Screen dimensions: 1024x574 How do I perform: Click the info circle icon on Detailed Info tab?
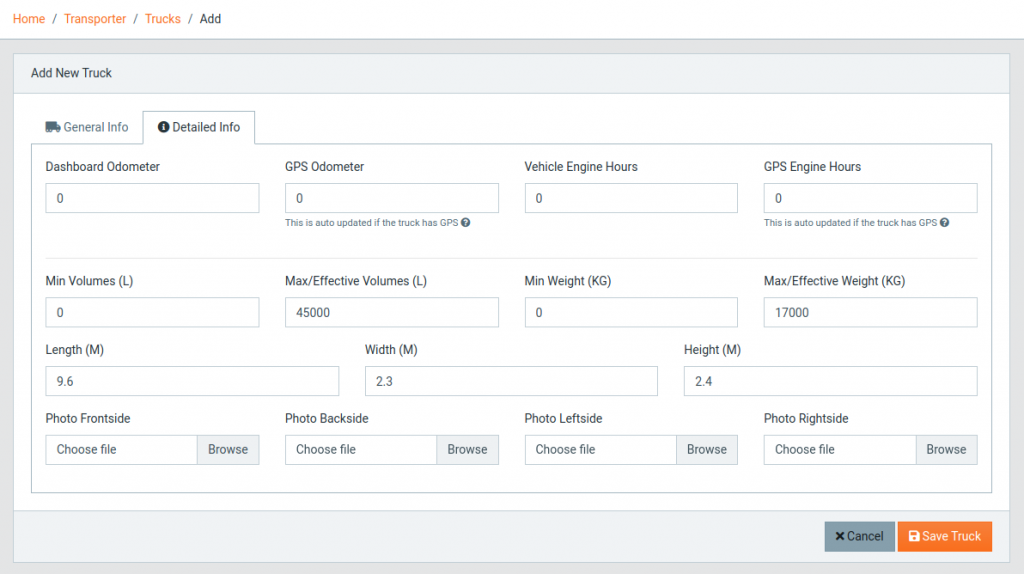tap(163, 127)
